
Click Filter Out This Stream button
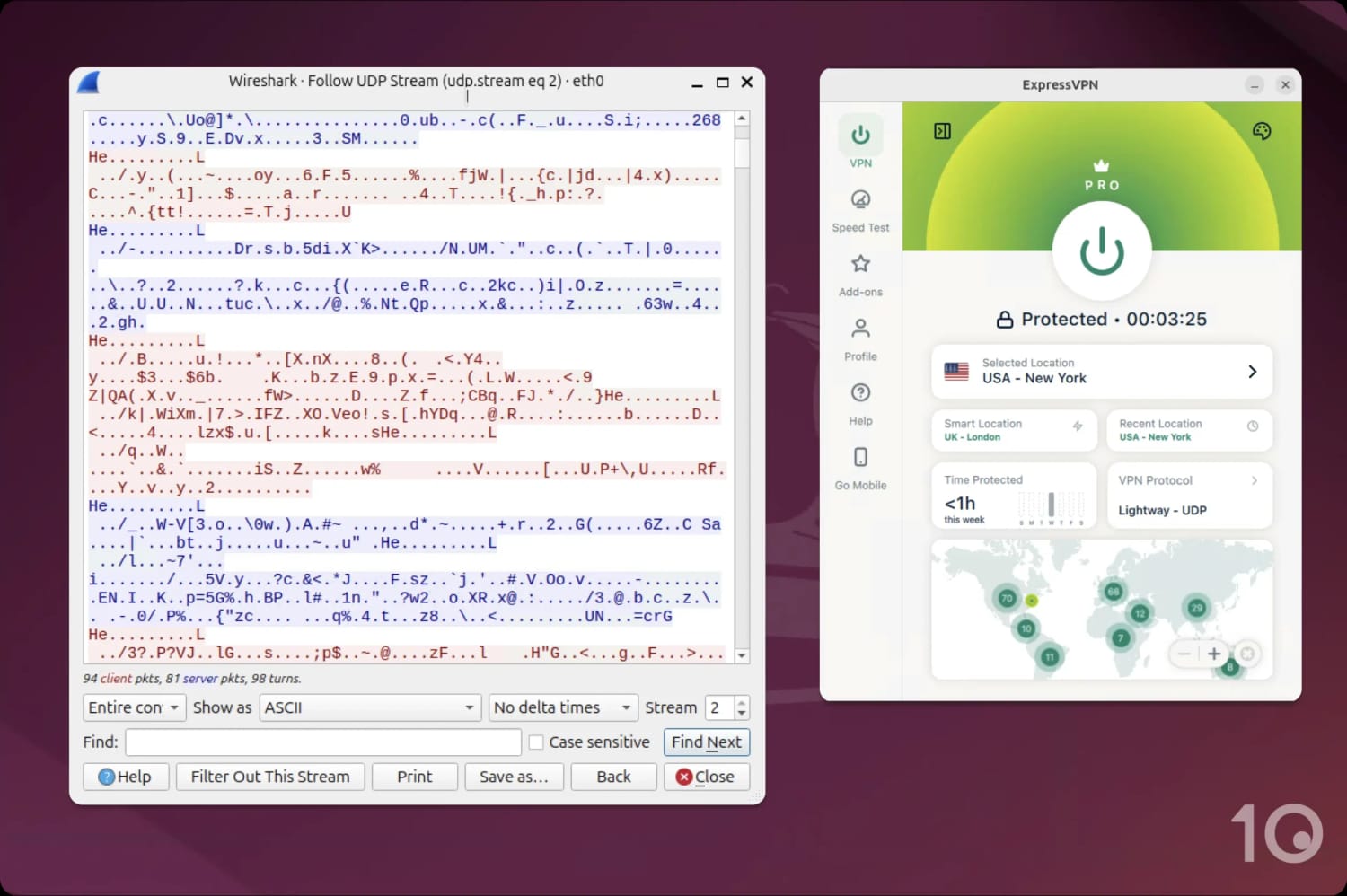click(x=270, y=777)
